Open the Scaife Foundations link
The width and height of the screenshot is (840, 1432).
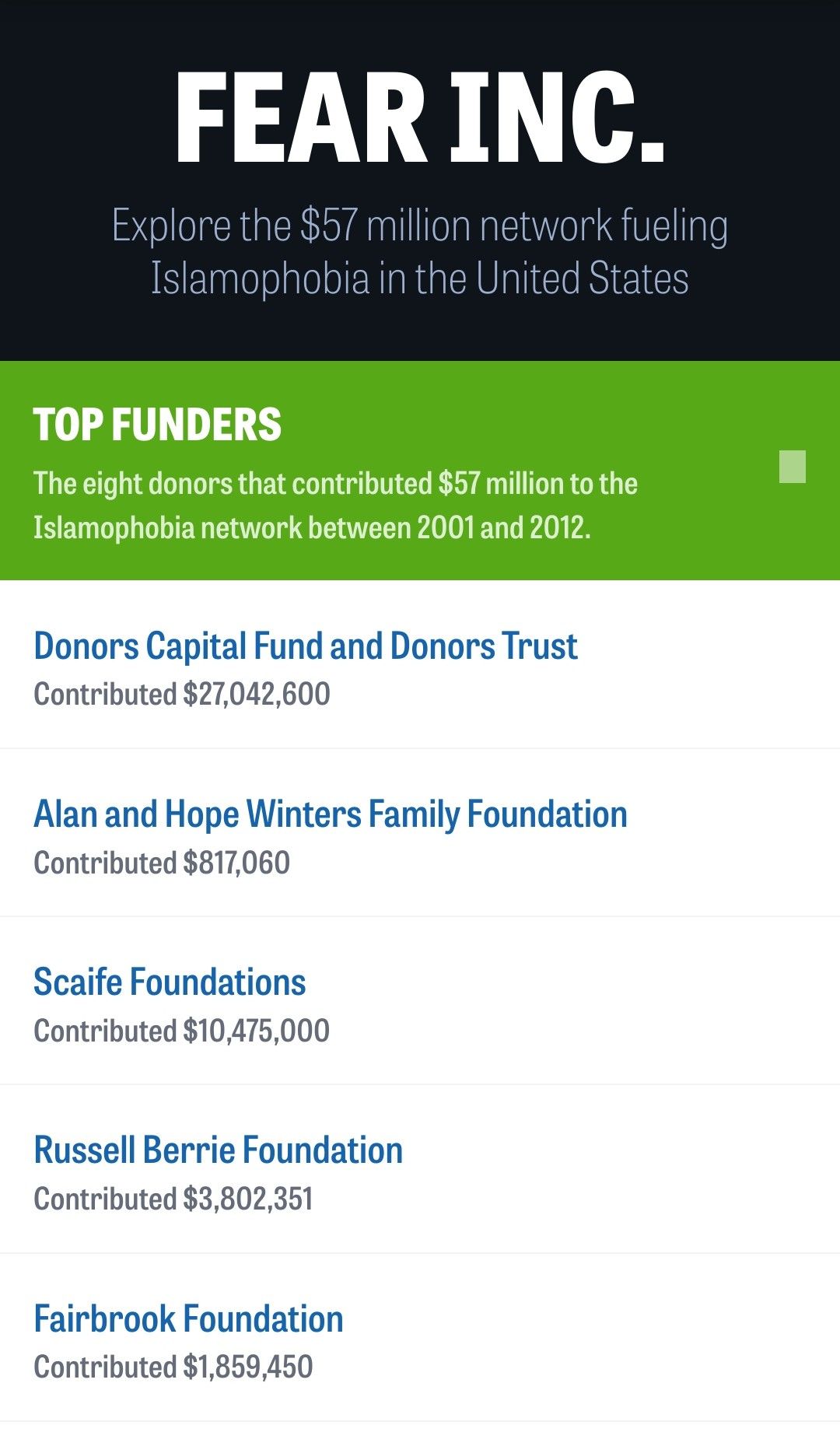pos(170,982)
